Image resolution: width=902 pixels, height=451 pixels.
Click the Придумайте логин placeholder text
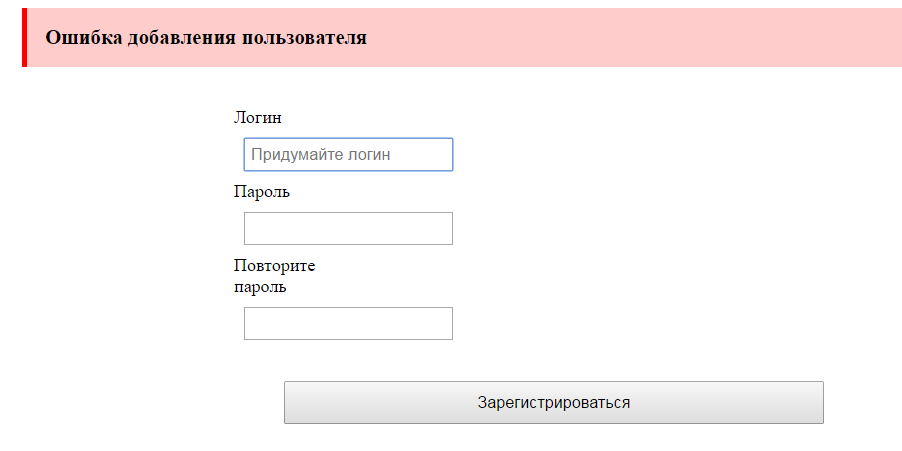tap(320, 155)
